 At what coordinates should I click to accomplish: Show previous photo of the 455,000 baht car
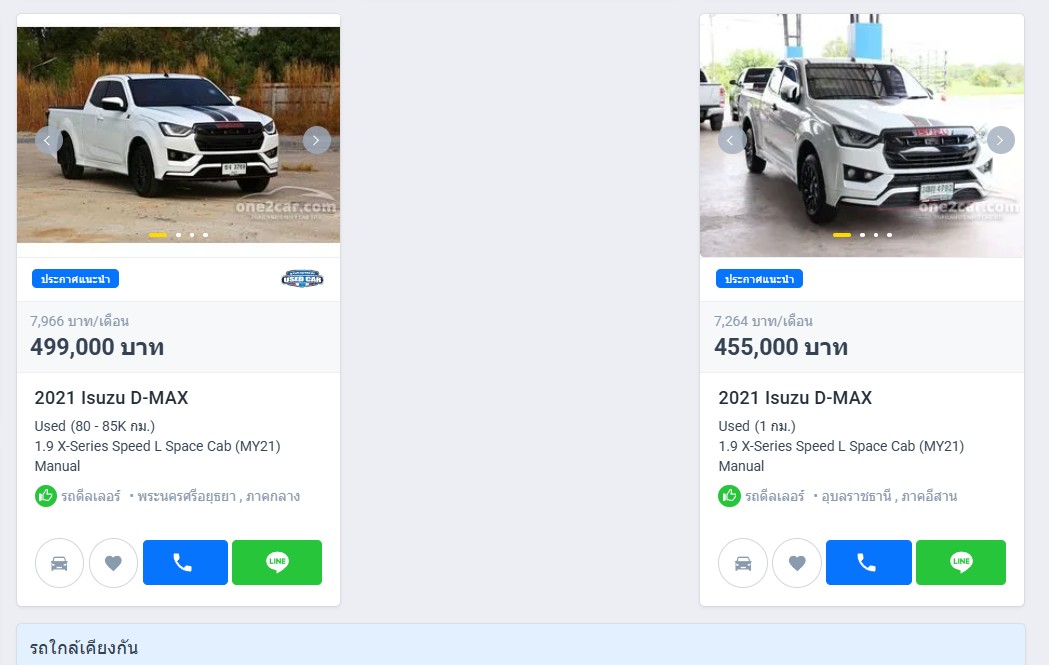tap(731, 140)
